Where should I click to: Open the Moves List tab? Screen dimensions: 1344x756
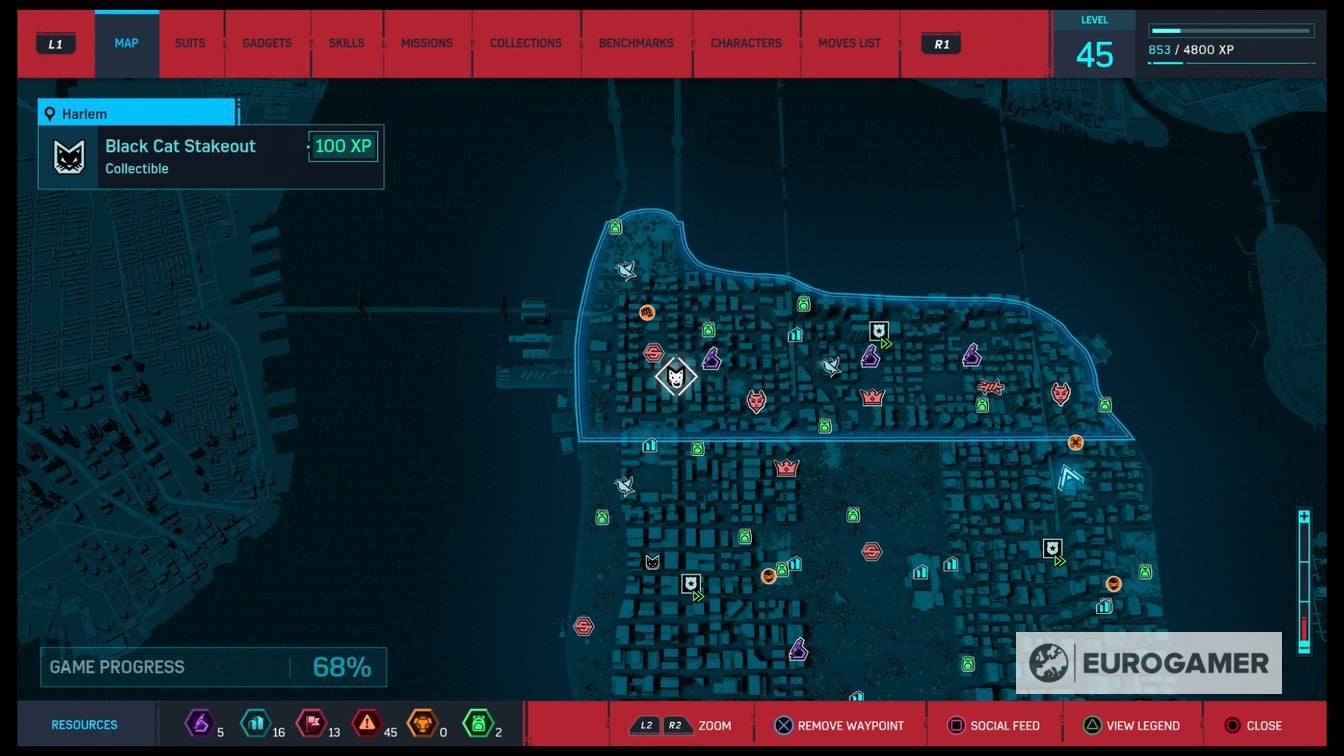click(x=849, y=44)
